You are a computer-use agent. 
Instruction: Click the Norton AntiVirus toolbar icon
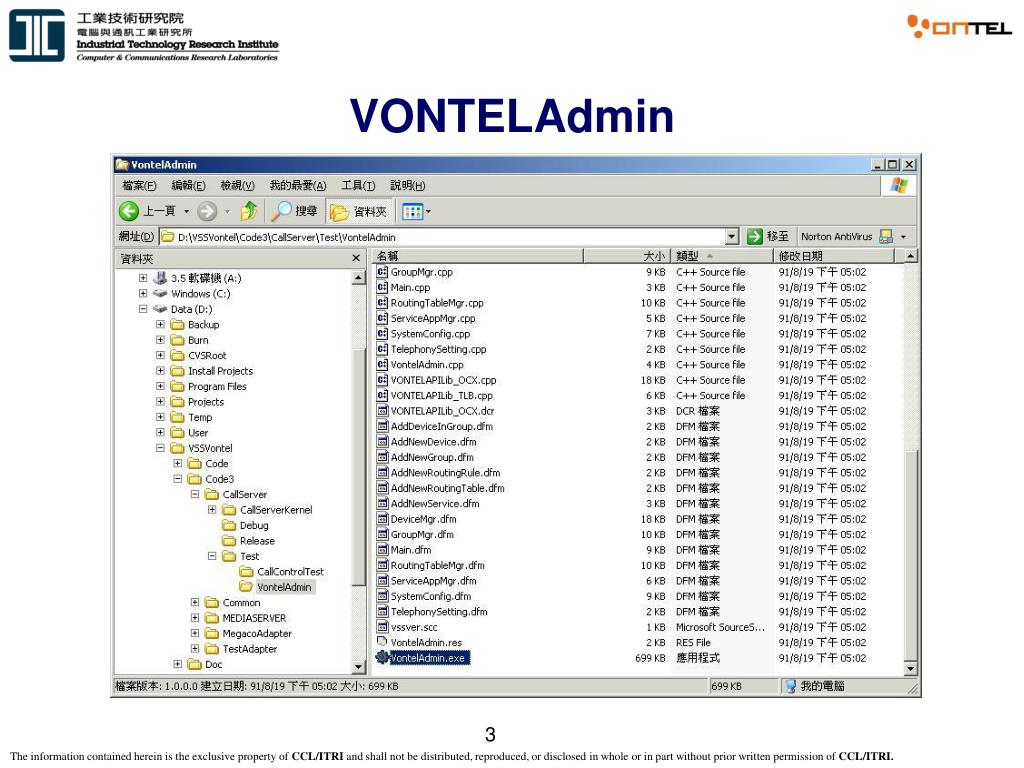tap(886, 236)
